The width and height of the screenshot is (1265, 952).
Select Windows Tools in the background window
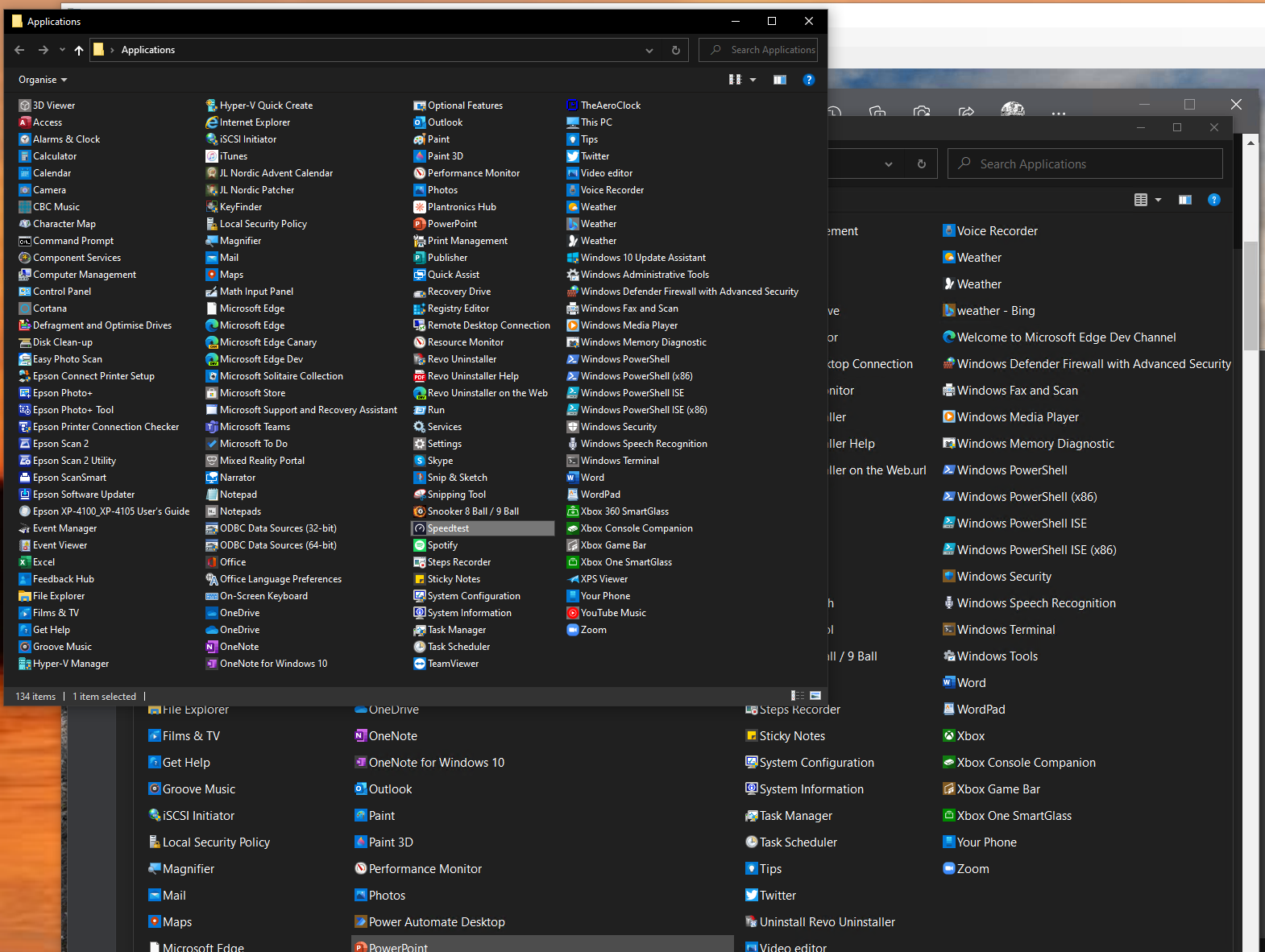point(990,656)
